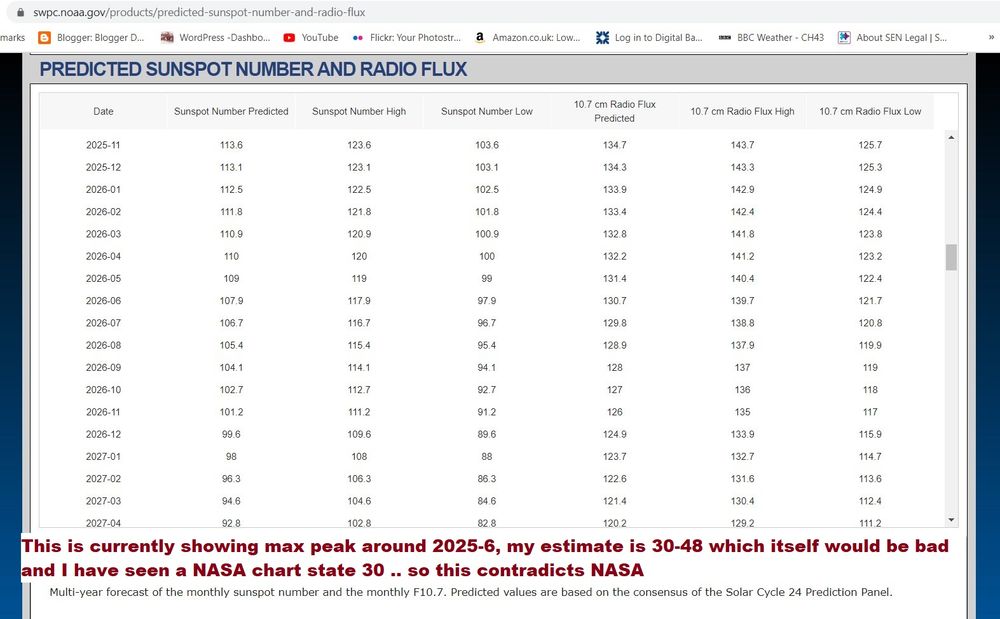Click sunspot low value 101.8
The image size is (1000, 619).
click(487, 212)
